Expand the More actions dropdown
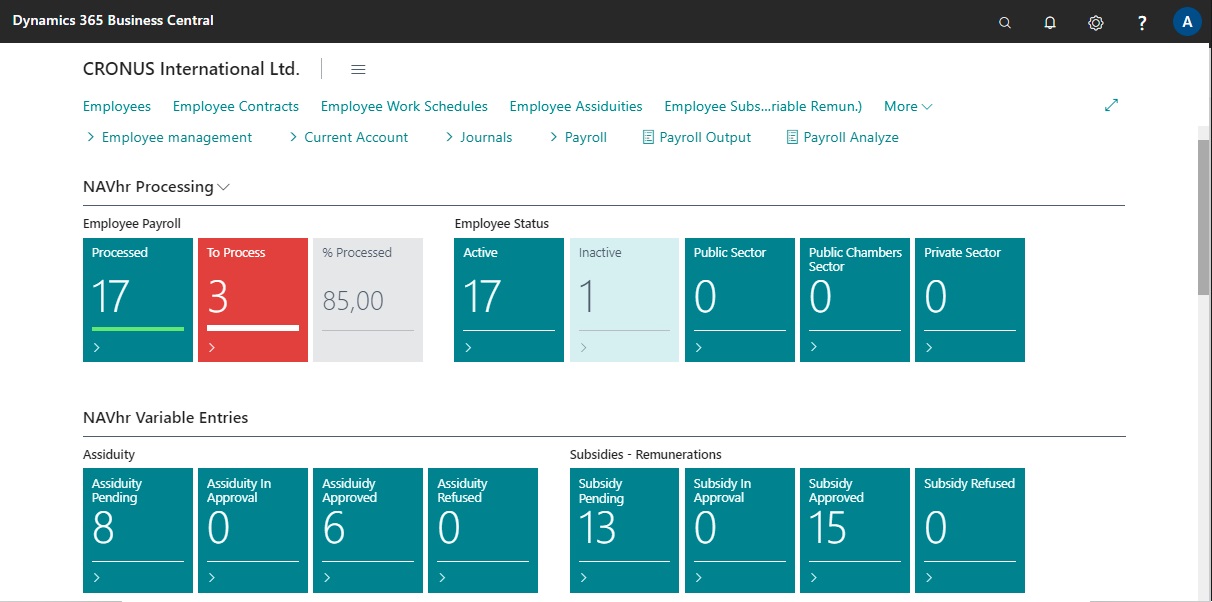 908,106
